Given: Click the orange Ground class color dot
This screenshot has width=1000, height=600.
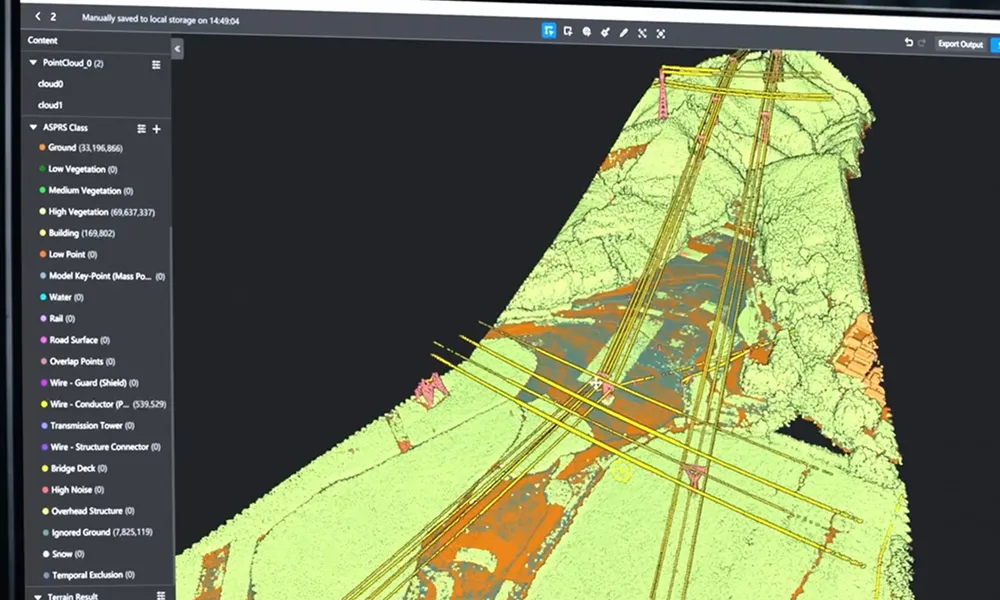Looking at the screenshot, I should (x=42, y=147).
